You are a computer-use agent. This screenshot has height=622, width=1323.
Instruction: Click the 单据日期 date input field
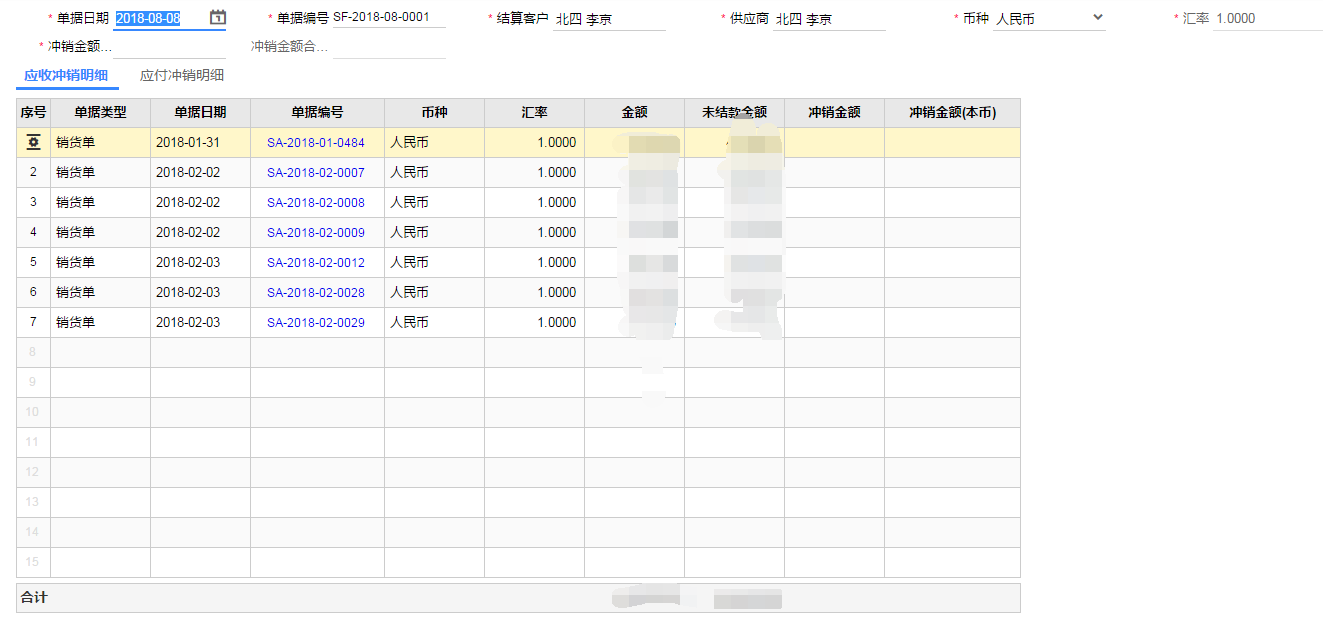point(160,19)
